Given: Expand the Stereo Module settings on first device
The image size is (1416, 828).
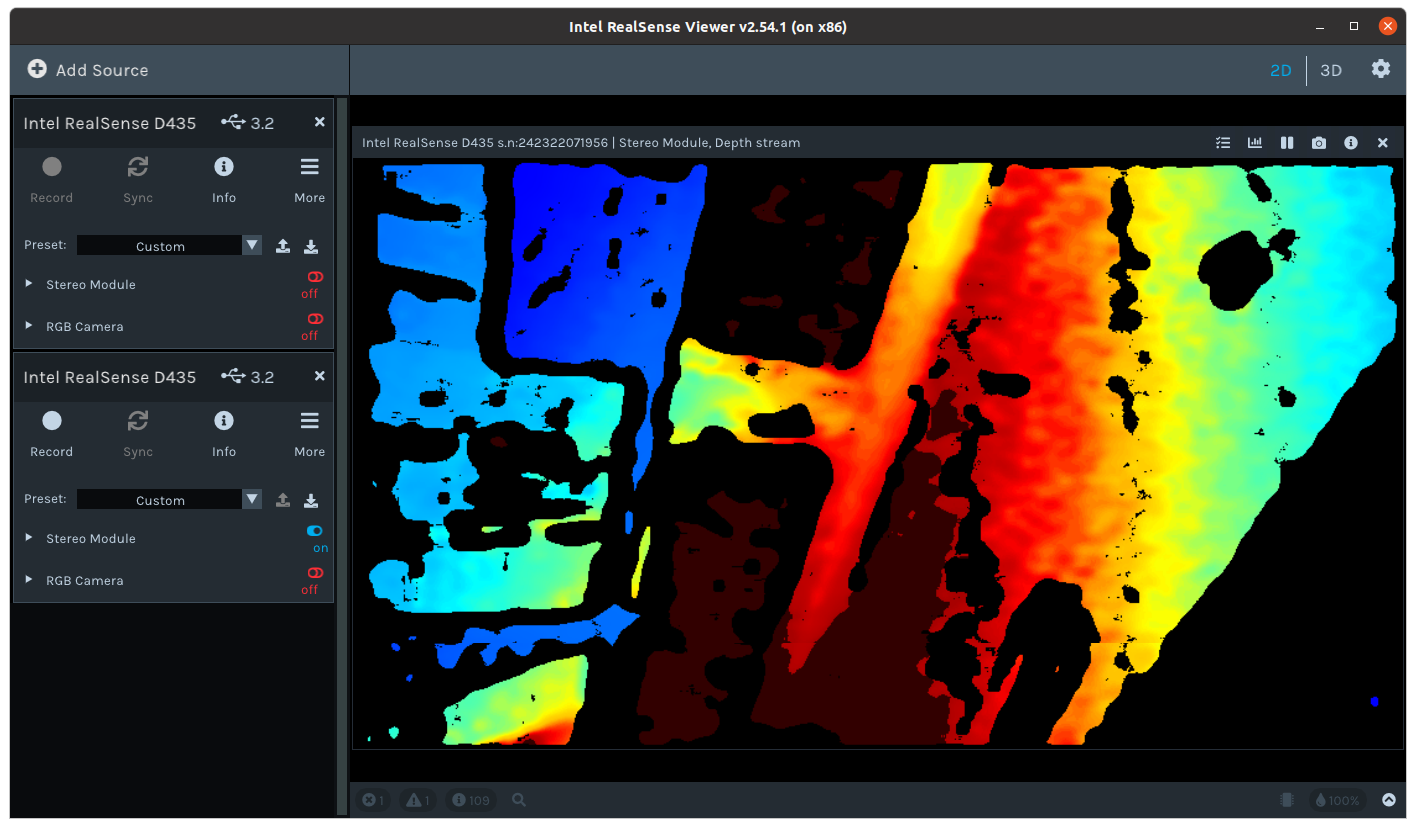Looking at the screenshot, I should coord(27,284).
